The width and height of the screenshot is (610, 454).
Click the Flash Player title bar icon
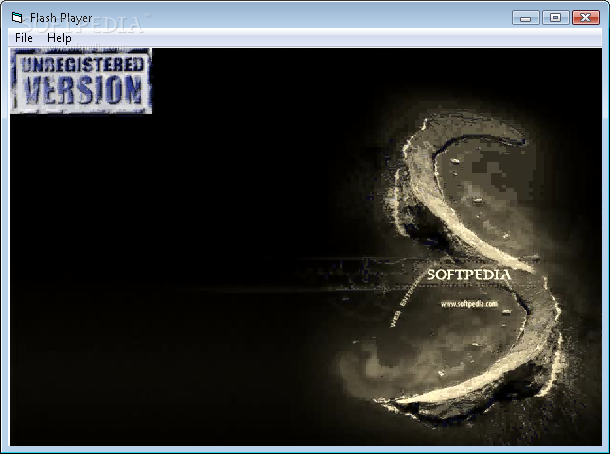(x=17, y=18)
